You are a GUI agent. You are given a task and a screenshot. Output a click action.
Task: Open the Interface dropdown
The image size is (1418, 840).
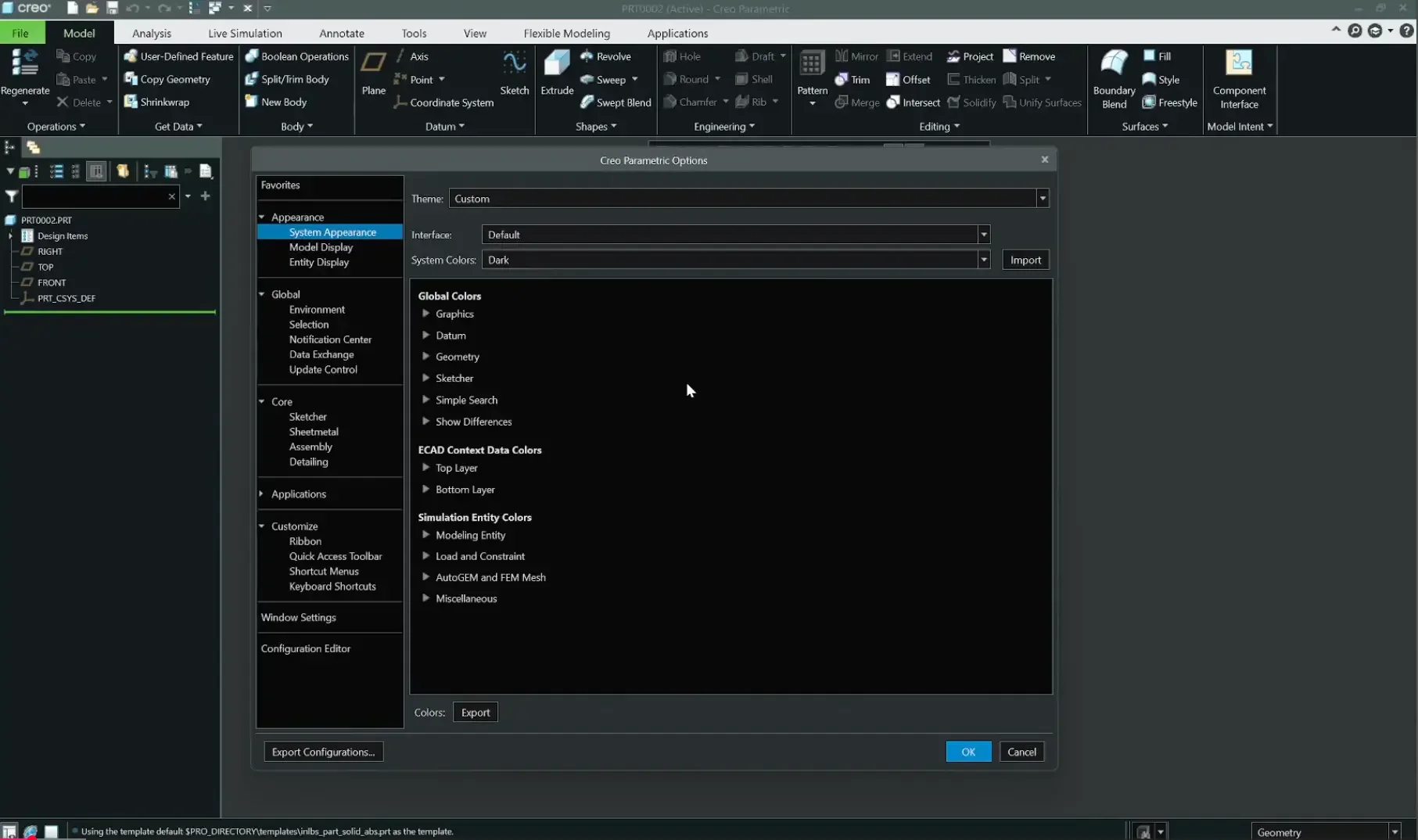[984, 235]
